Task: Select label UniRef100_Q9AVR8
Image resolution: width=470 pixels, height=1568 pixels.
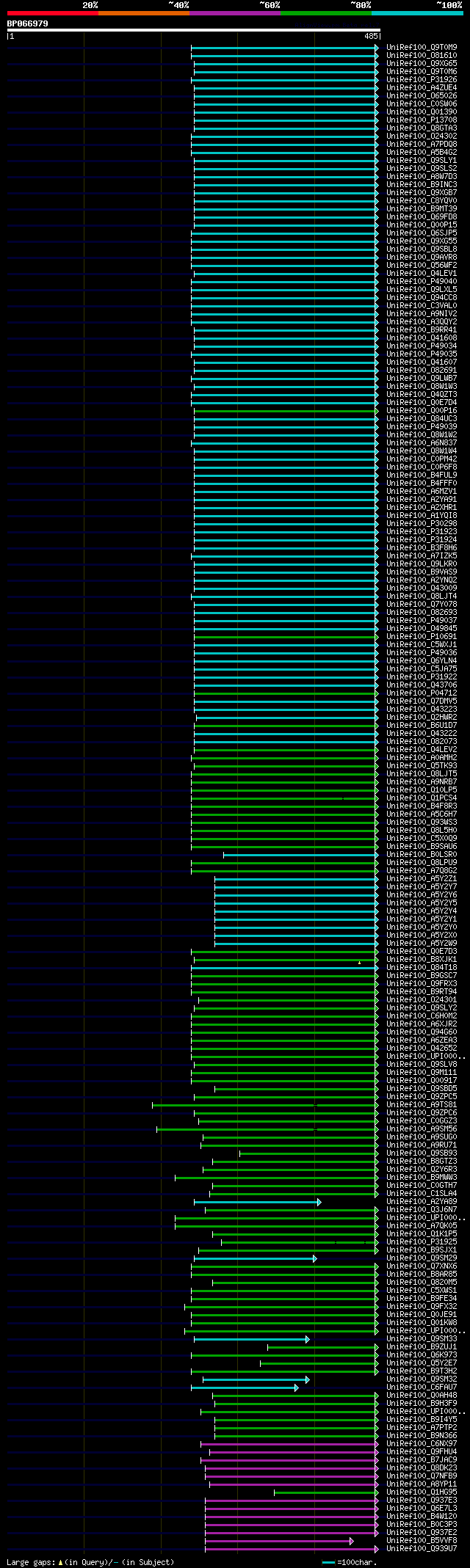Action: pyautogui.click(x=422, y=257)
